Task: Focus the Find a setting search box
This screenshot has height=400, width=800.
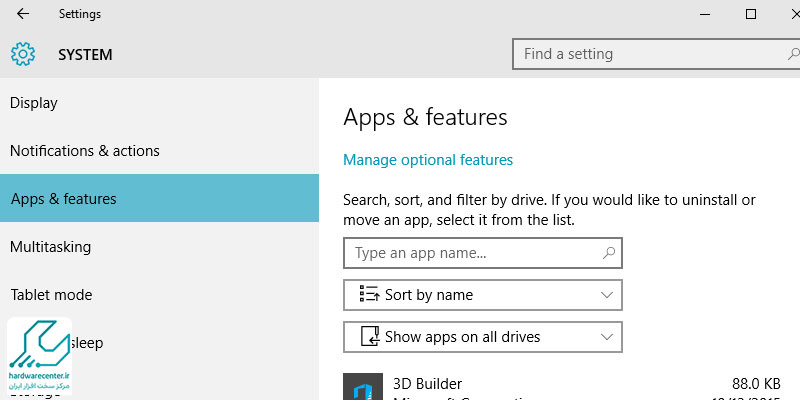Action: tap(656, 54)
